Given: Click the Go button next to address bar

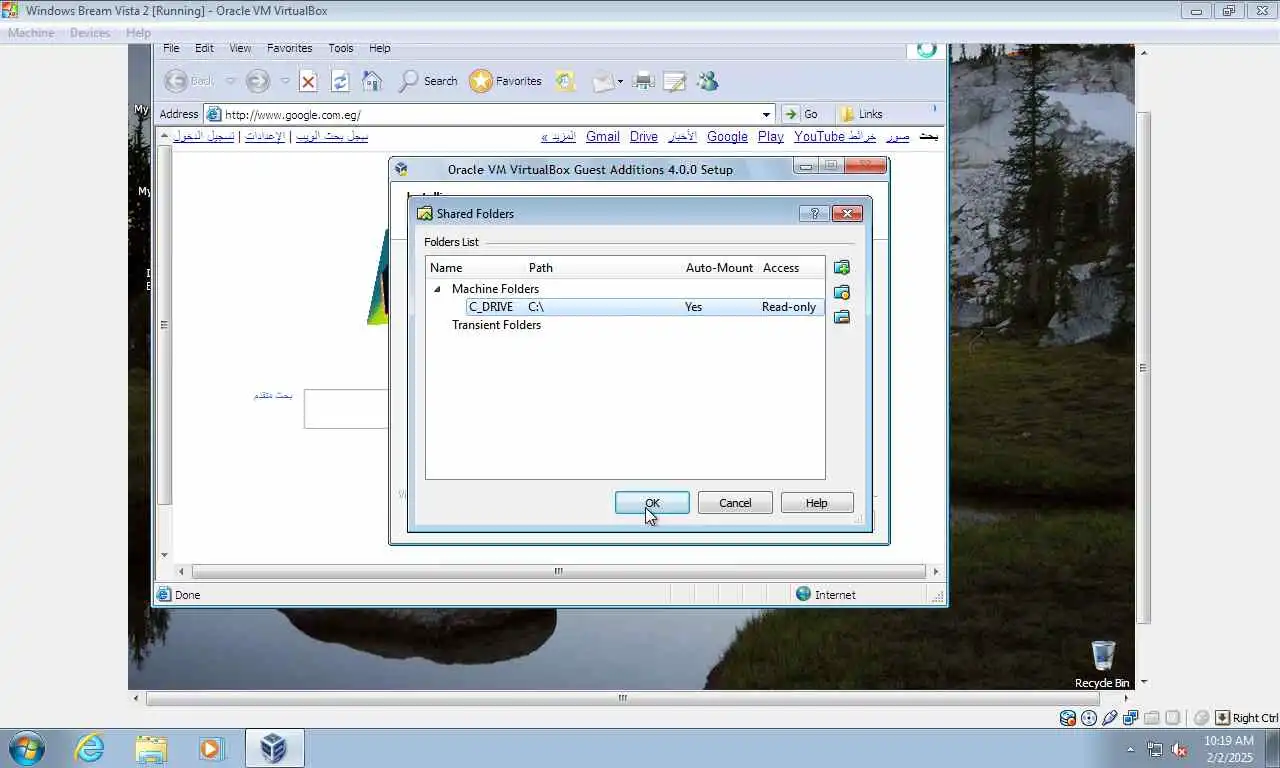Looking at the screenshot, I should (802, 114).
